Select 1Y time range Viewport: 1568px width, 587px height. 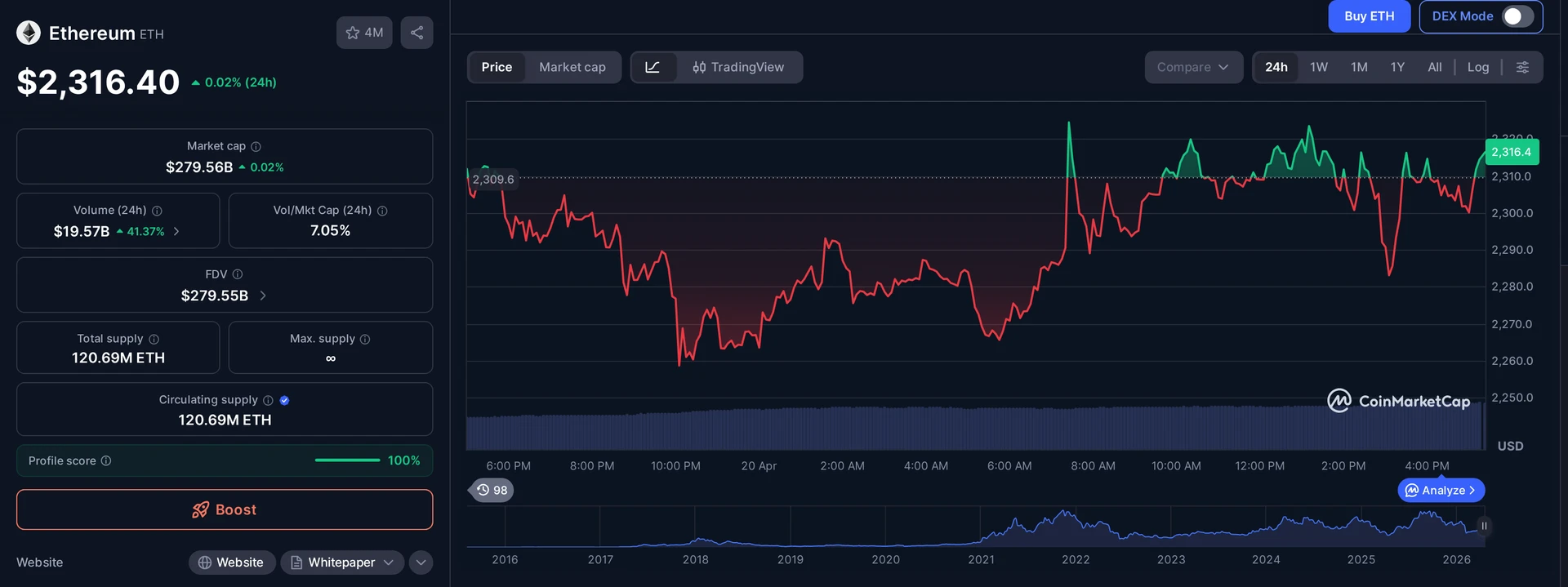click(x=1397, y=67)
